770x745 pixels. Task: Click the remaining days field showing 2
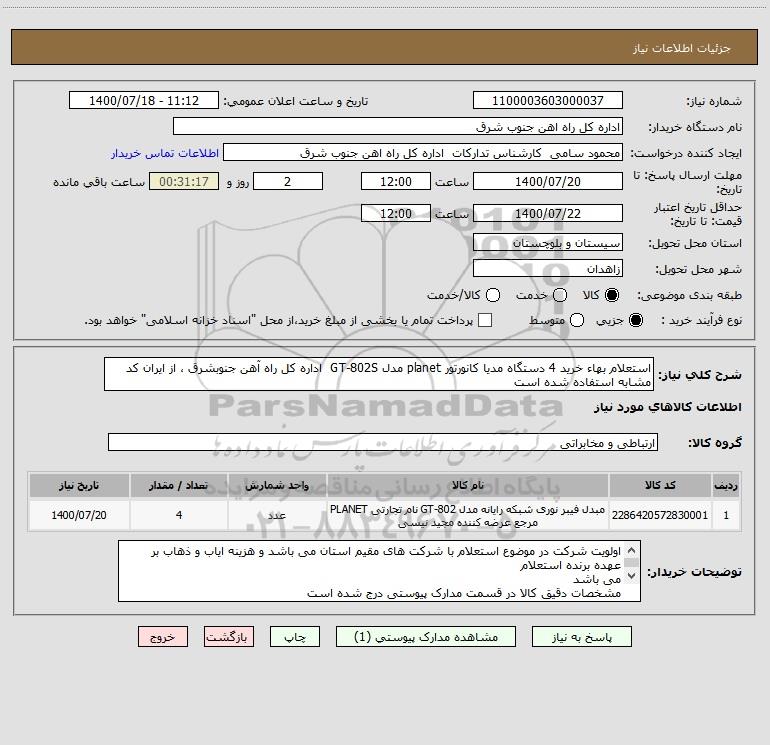click(288, 181)
